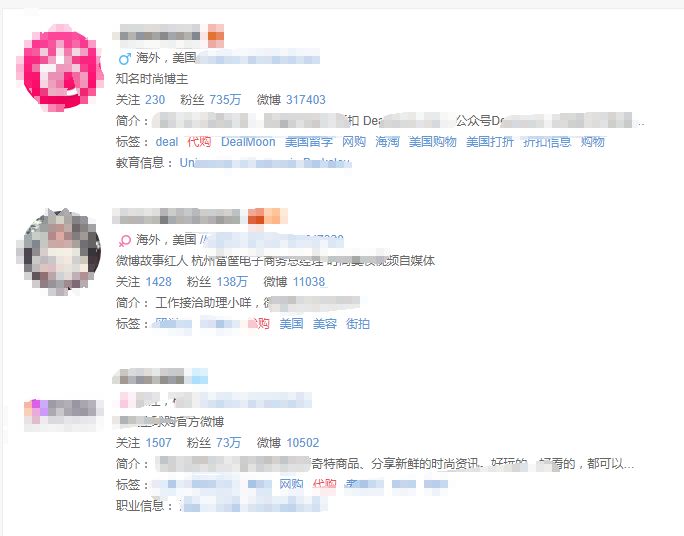Open the pink avatar thumbnail
The width and height of the screenshot is (684, 536).
coord(60,68)
